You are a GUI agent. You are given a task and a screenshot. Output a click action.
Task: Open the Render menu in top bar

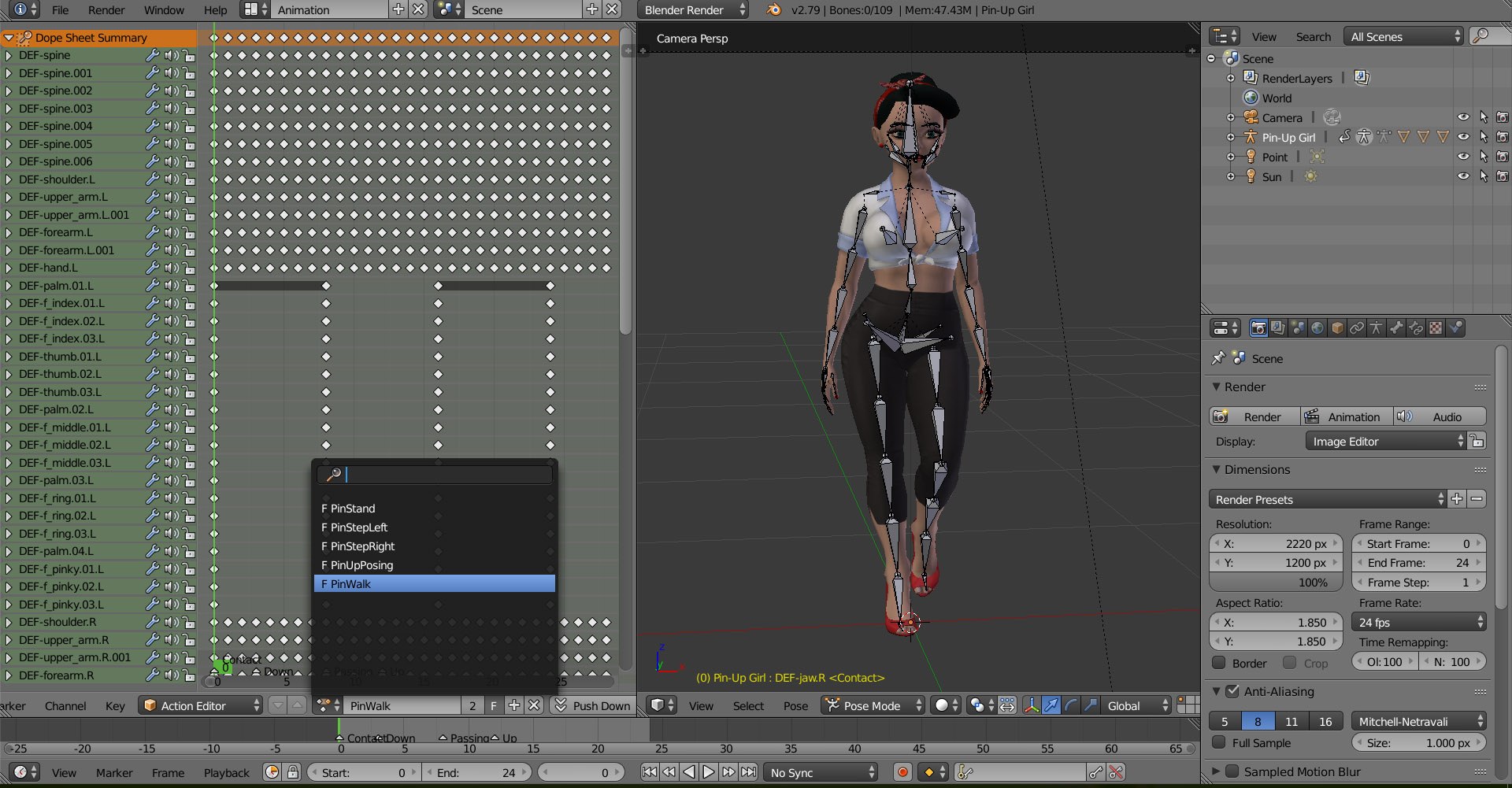(106, 10)
